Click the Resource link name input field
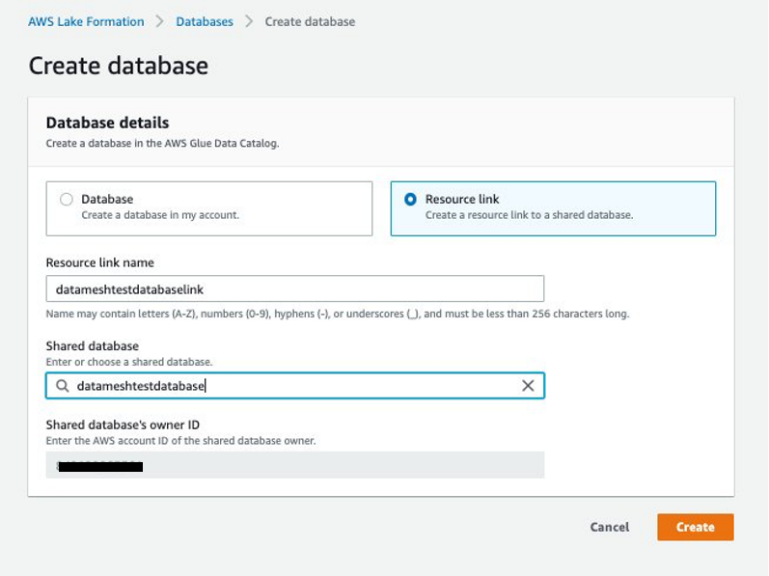 pos(295,289)
